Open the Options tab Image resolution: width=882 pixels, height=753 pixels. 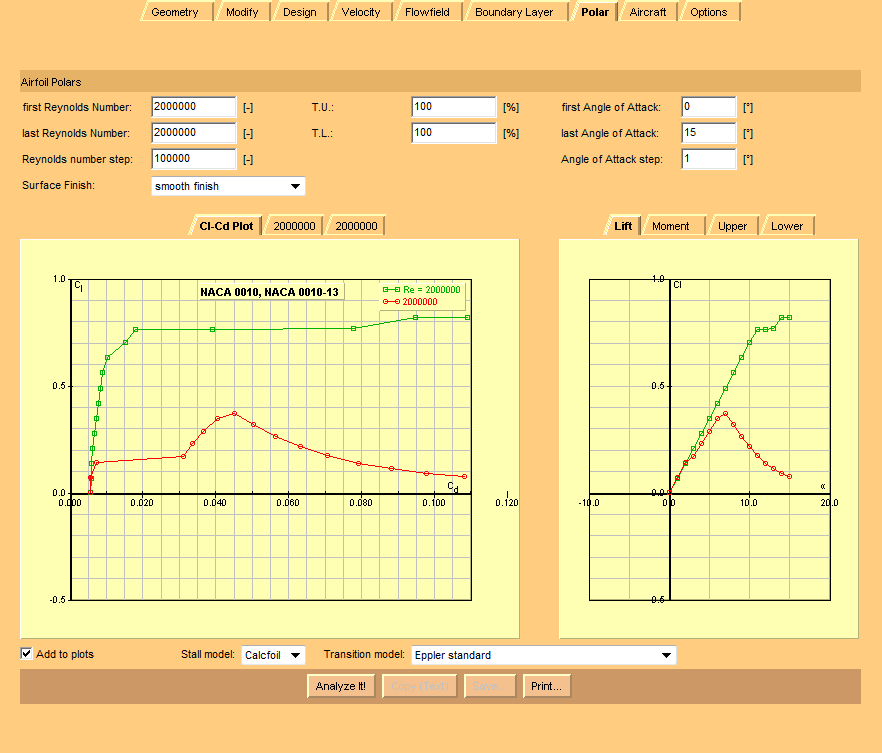[708, 12]
